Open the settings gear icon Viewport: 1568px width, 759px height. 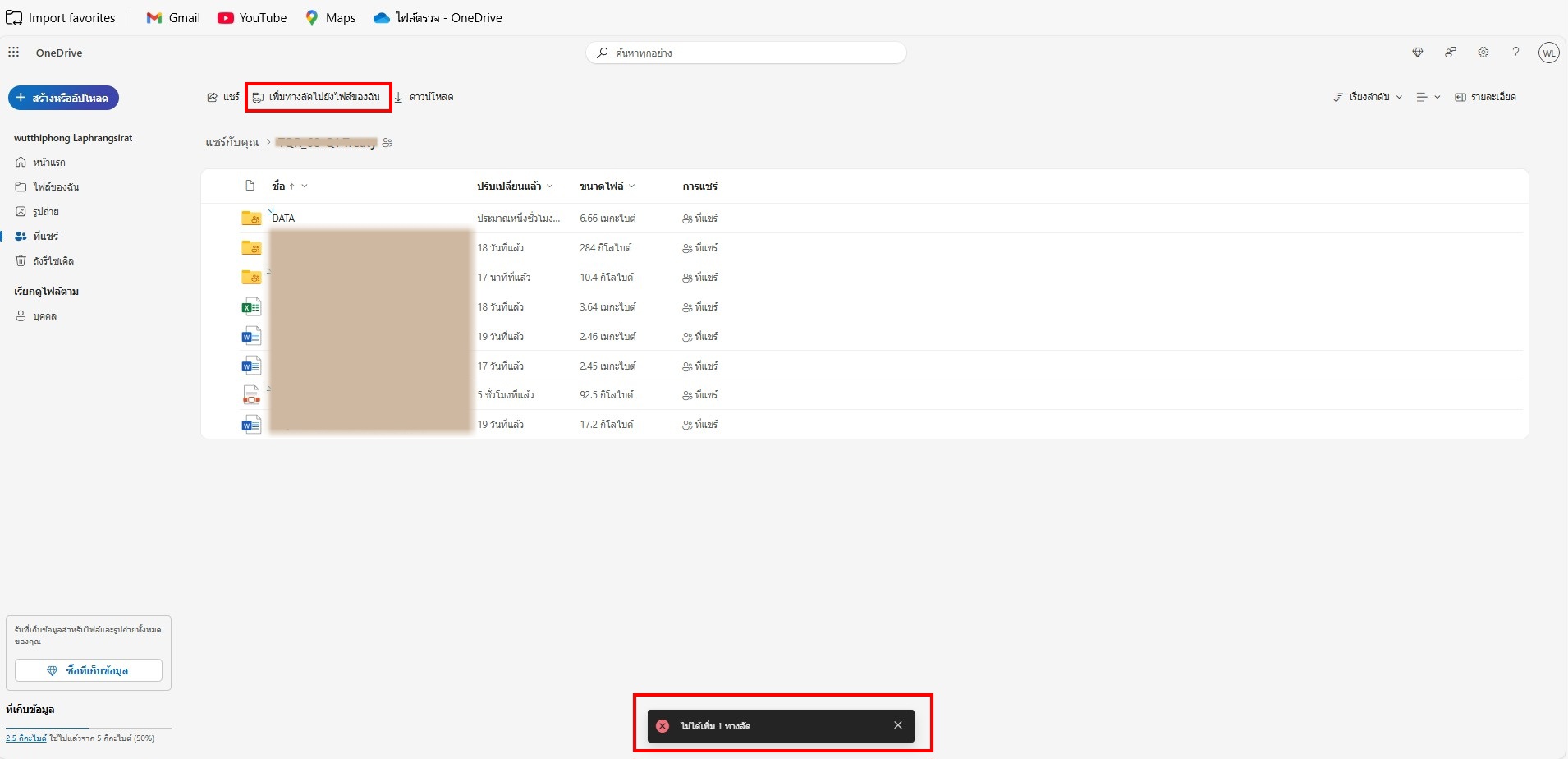1483,53
